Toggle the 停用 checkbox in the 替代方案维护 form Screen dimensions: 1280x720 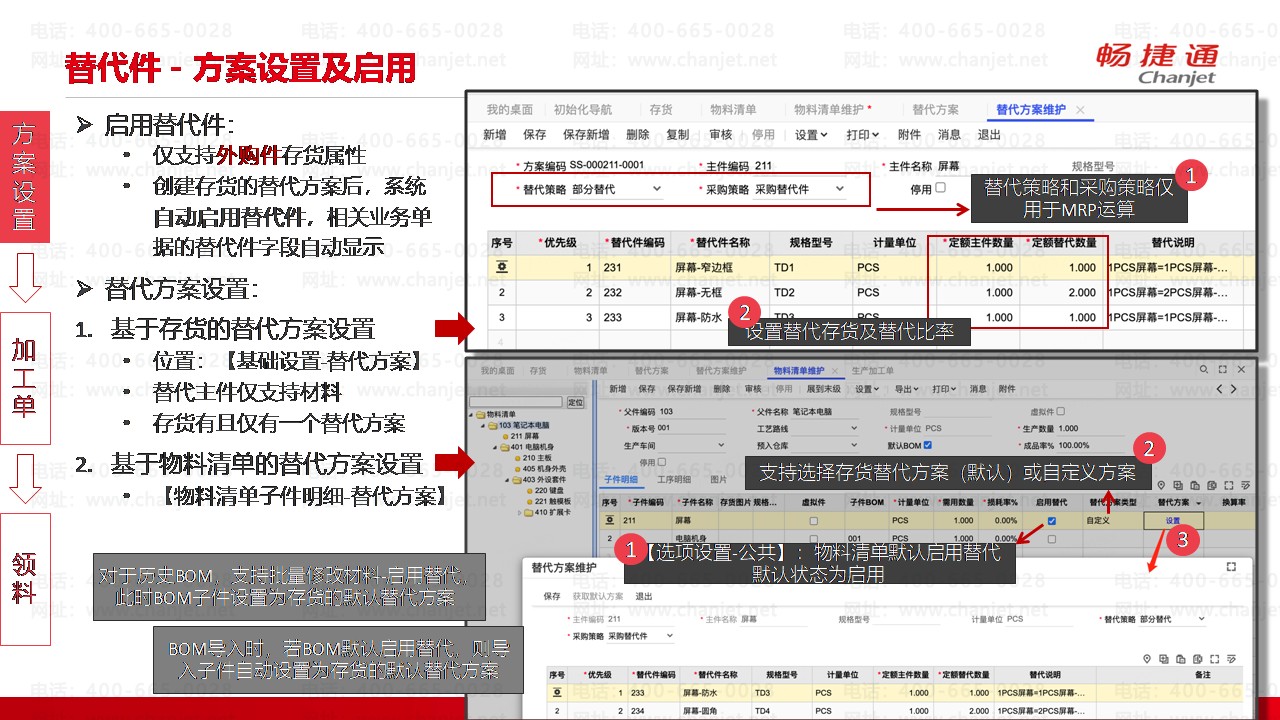click(940, 187)
